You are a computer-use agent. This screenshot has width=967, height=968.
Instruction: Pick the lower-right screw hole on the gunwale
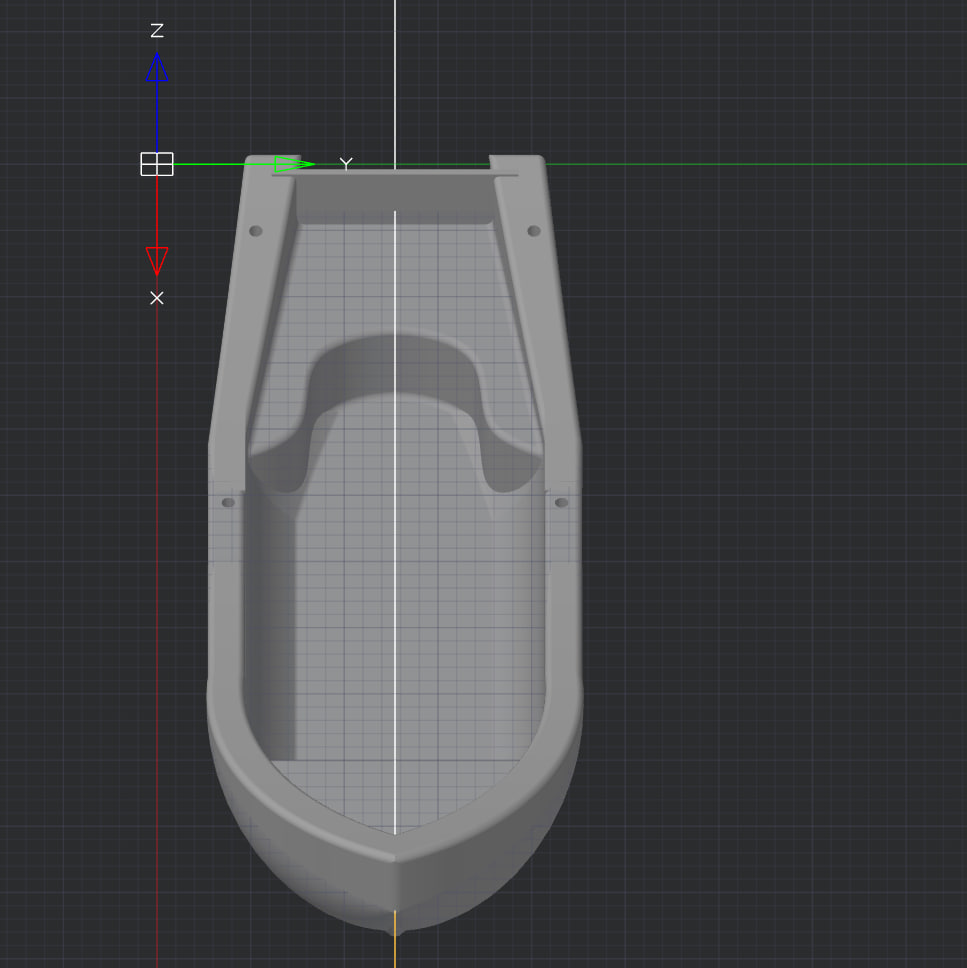click(561, 502)
